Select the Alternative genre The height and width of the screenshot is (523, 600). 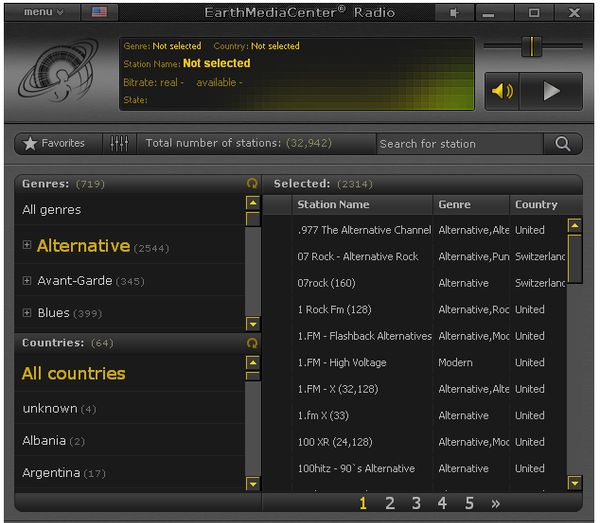pos(83,246)
